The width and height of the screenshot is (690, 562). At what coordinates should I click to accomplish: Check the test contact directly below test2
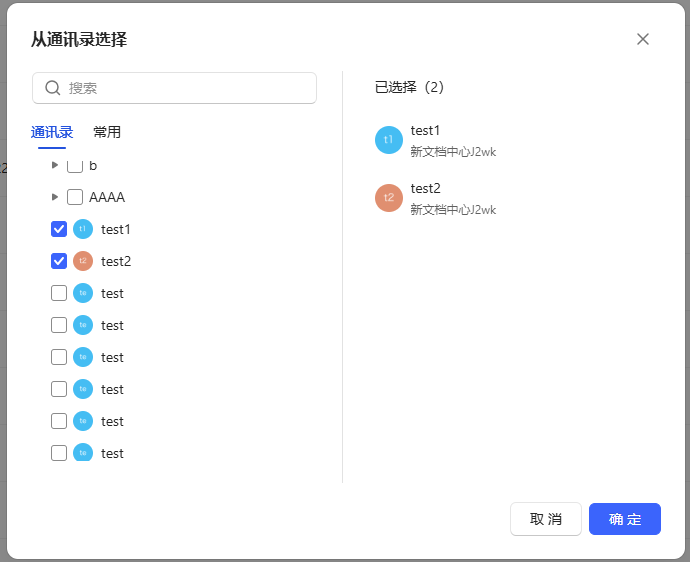click(59, 293)
